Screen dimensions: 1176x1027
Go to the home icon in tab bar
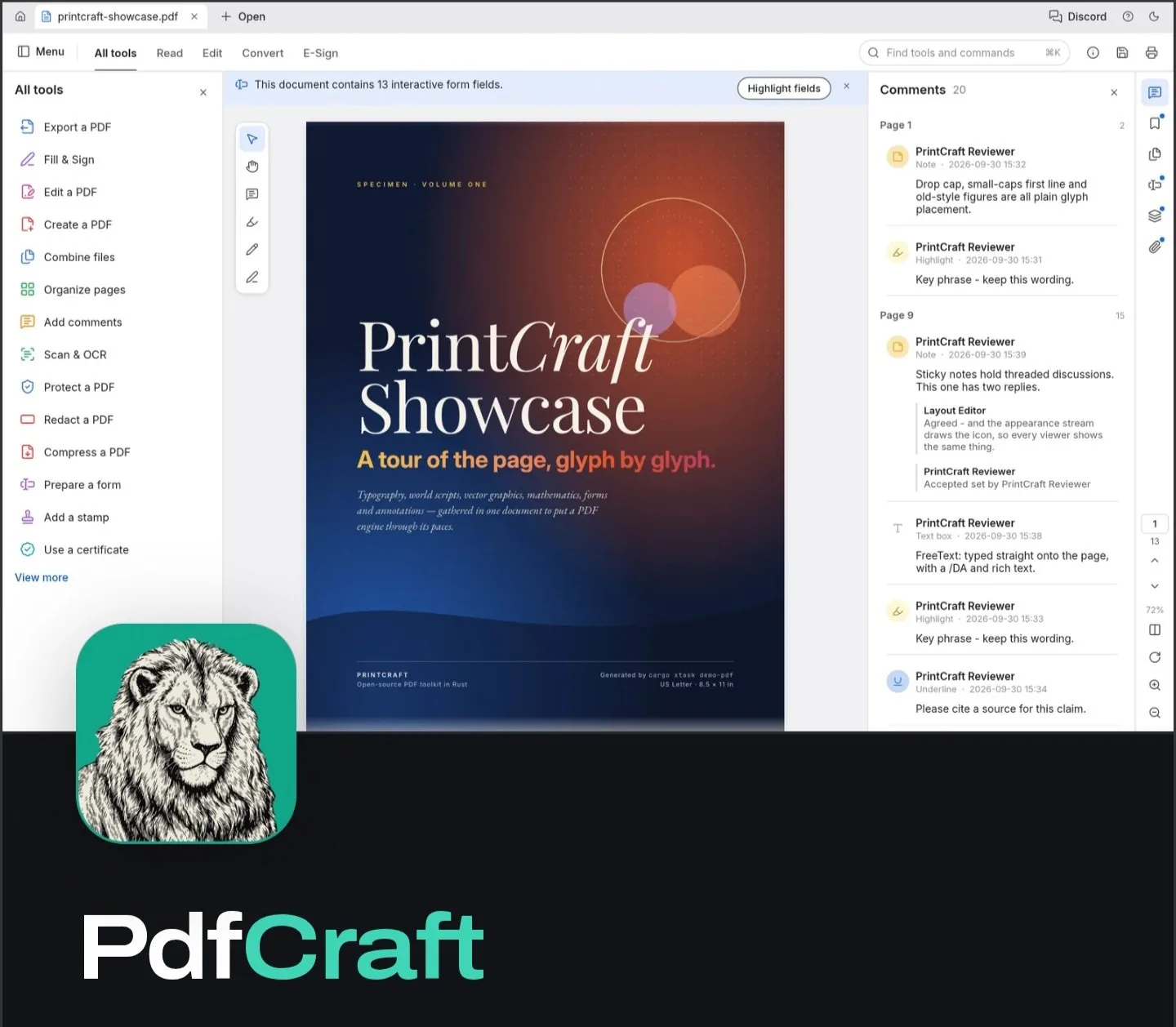coord(20,16)
